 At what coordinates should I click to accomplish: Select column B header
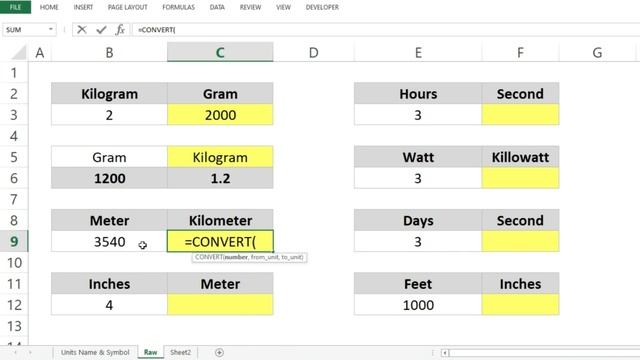click(x=109, y=53)
